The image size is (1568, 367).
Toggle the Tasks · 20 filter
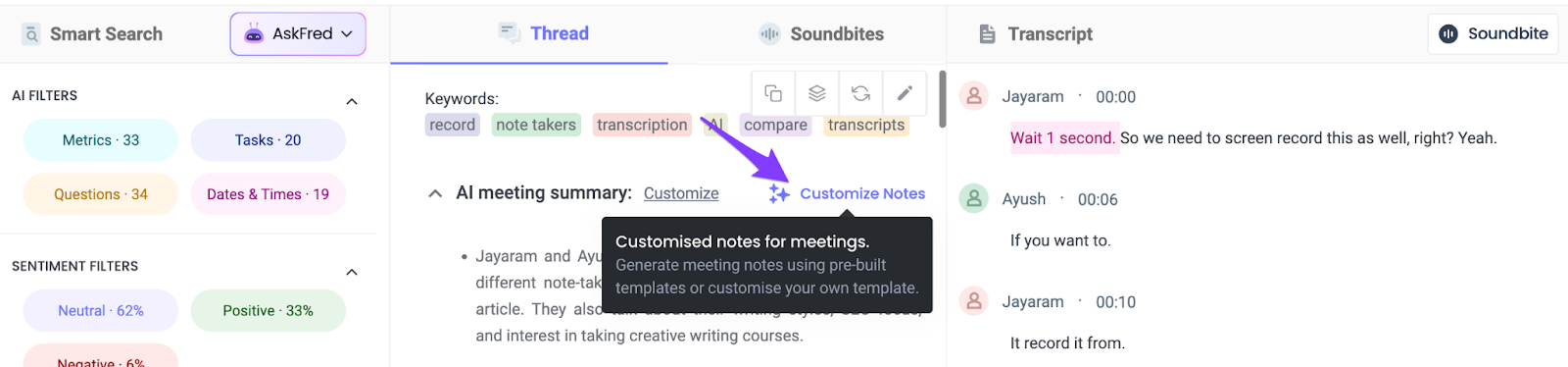[x=268, y=140]
